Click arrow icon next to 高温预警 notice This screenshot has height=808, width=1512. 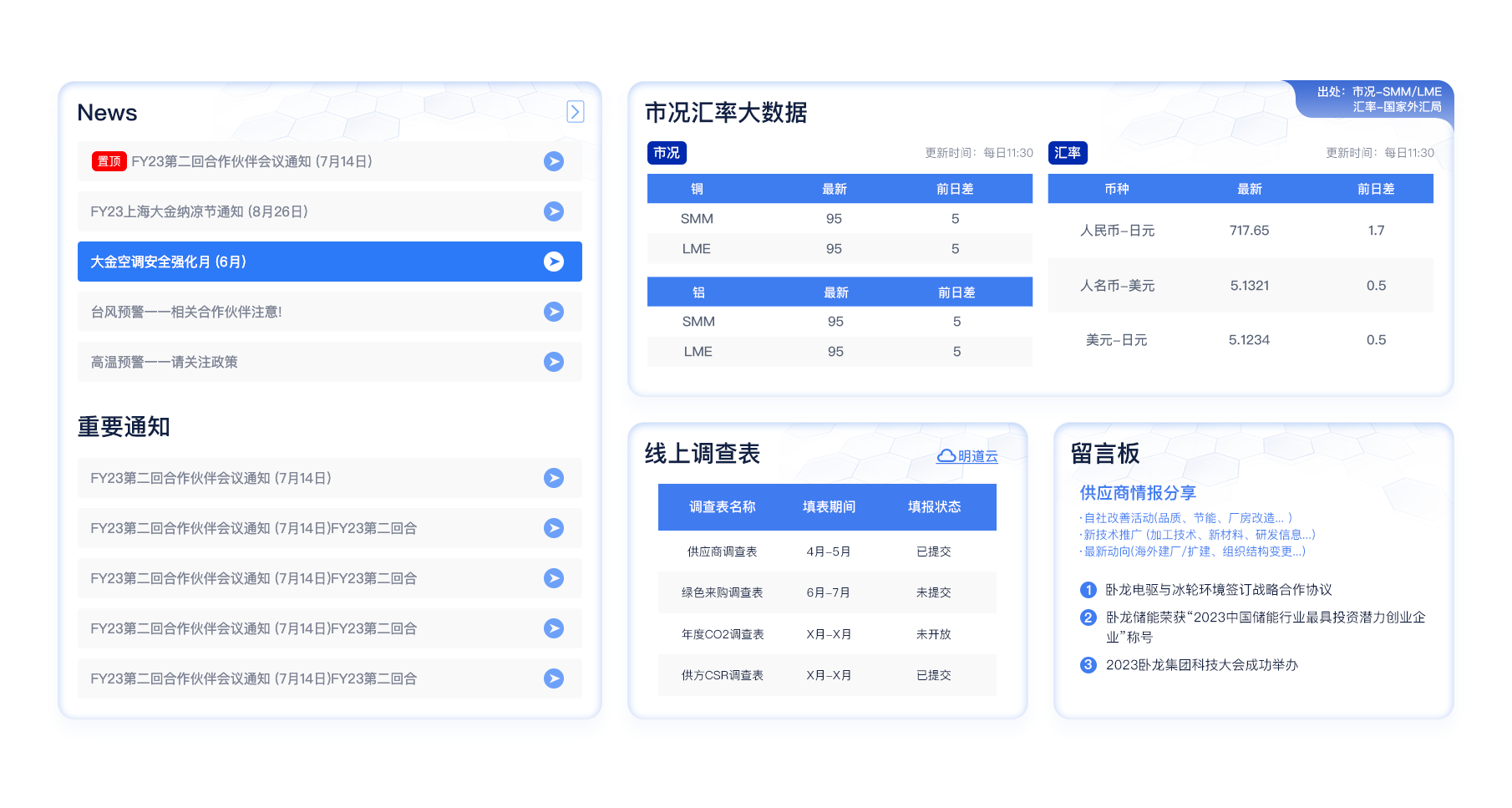[553, 362]
